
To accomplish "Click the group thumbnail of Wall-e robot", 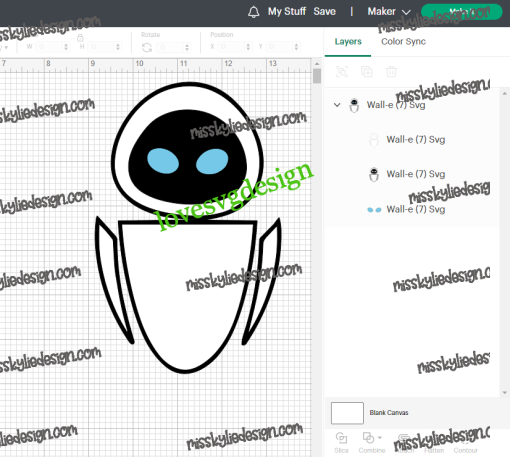I will tap(354, 105).
